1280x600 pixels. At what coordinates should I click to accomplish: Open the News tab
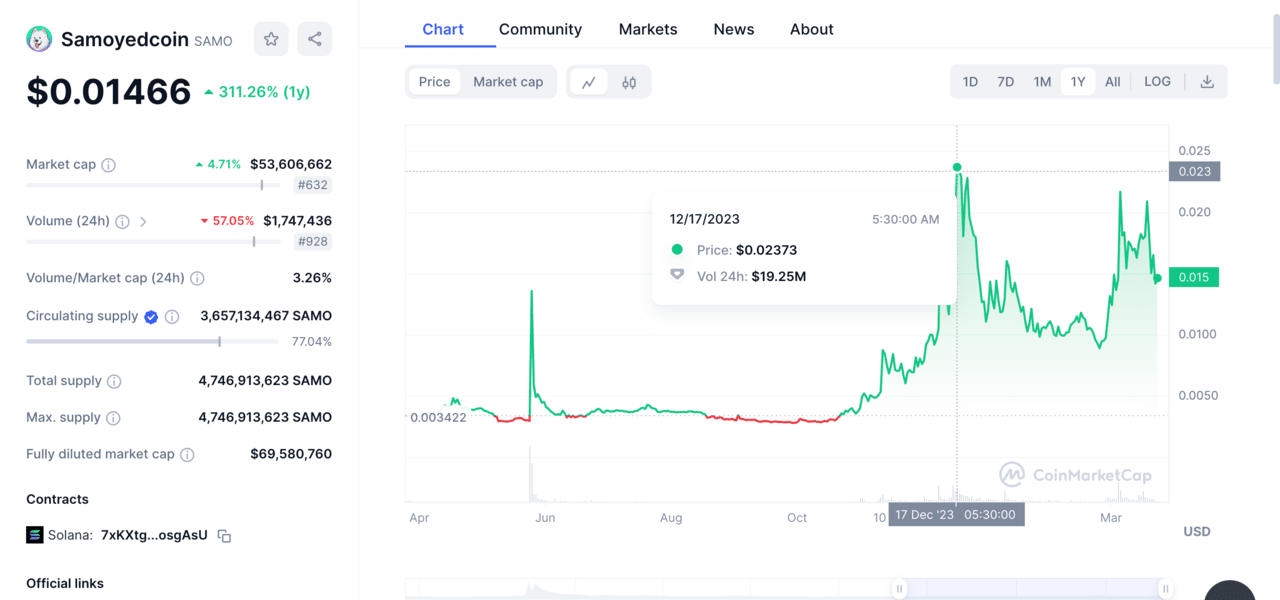[x=734, y=29]
